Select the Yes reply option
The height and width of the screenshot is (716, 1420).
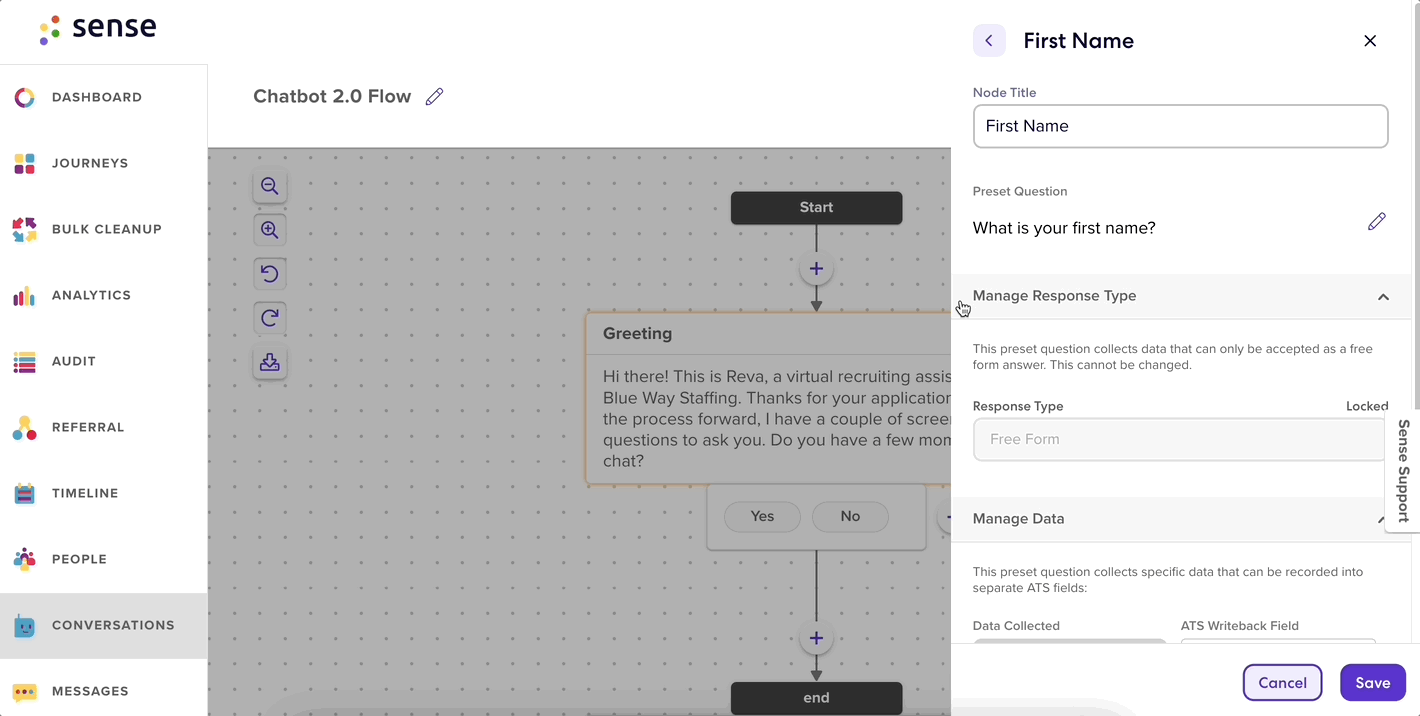[x=762, y=517]
